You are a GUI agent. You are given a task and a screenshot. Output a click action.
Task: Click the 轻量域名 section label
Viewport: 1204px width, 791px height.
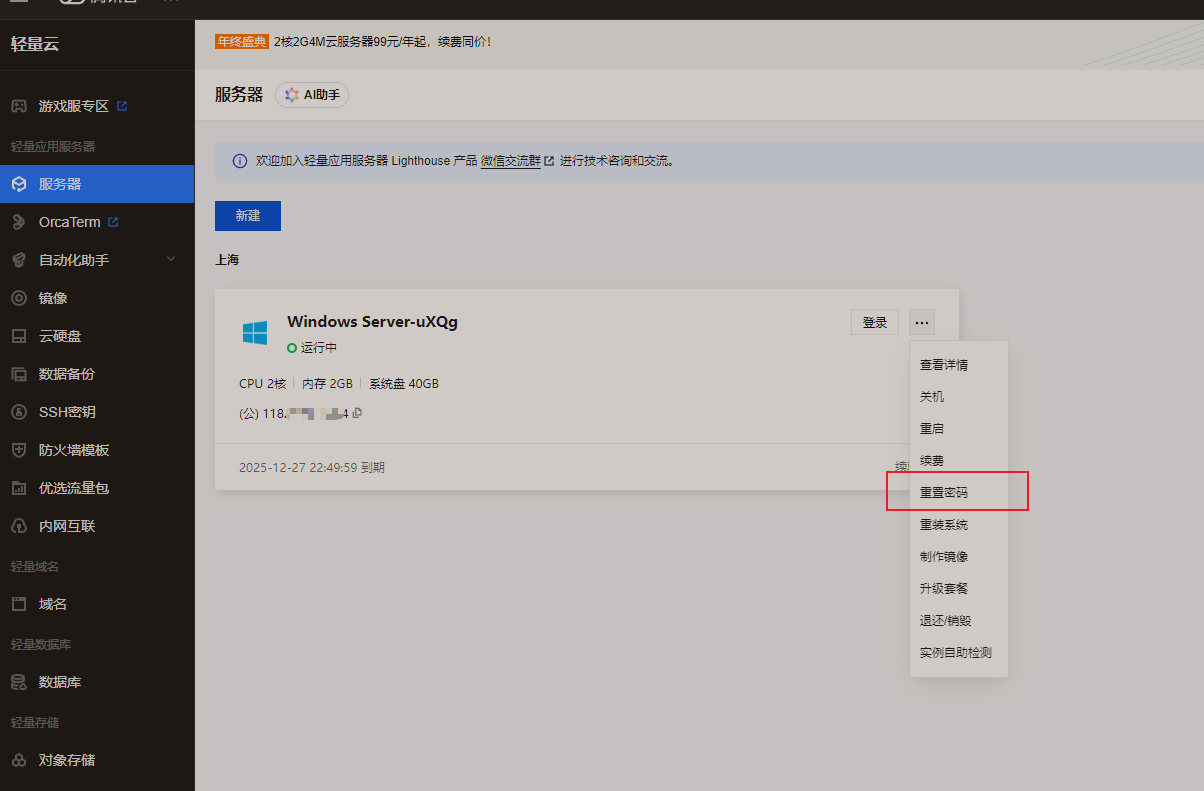click(35, 566)
